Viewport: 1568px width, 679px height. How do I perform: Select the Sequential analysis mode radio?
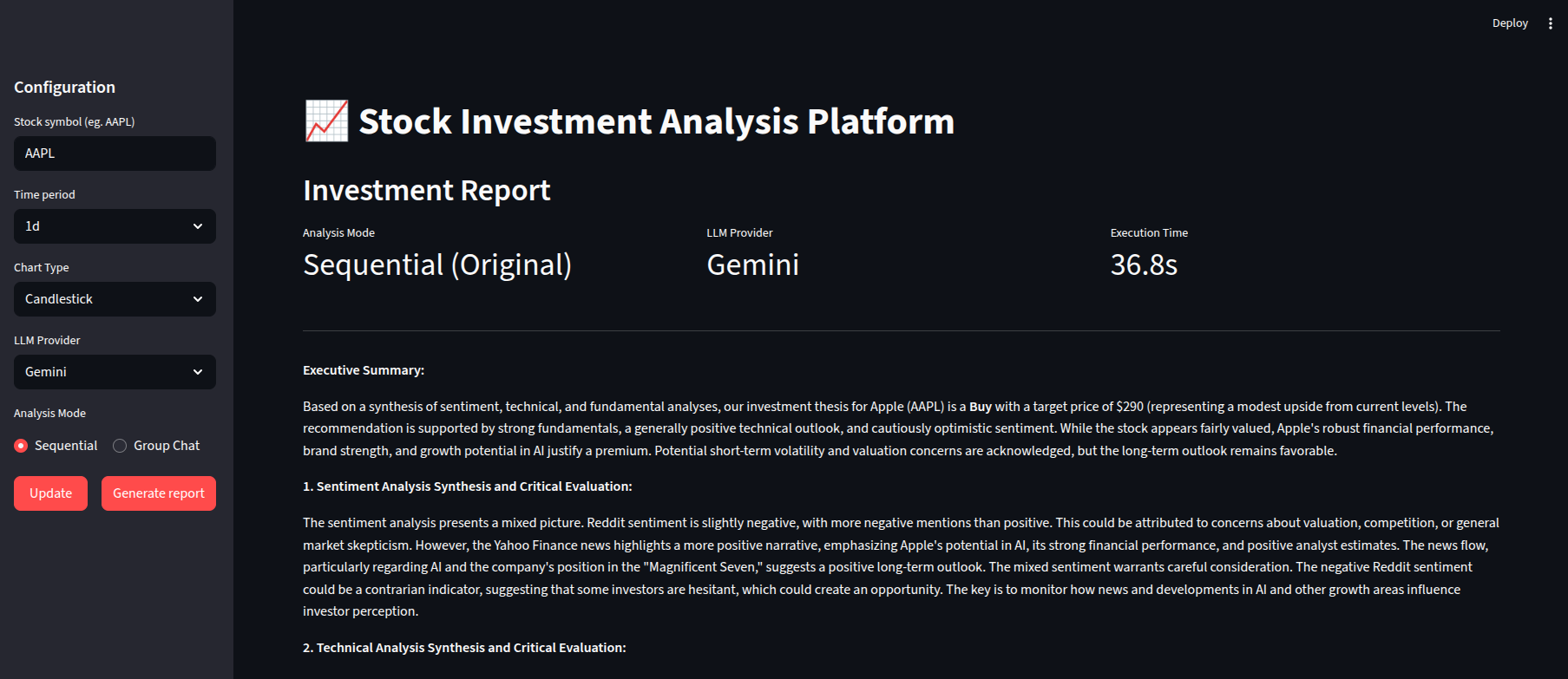click(56, 446)
